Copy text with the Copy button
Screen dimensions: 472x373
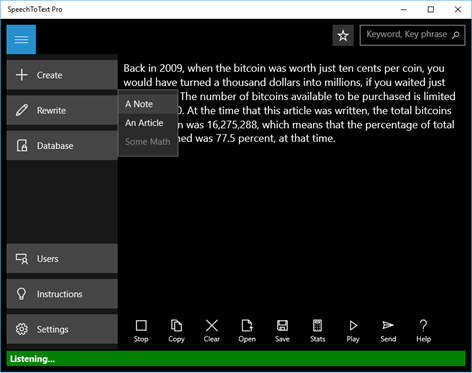176,331
